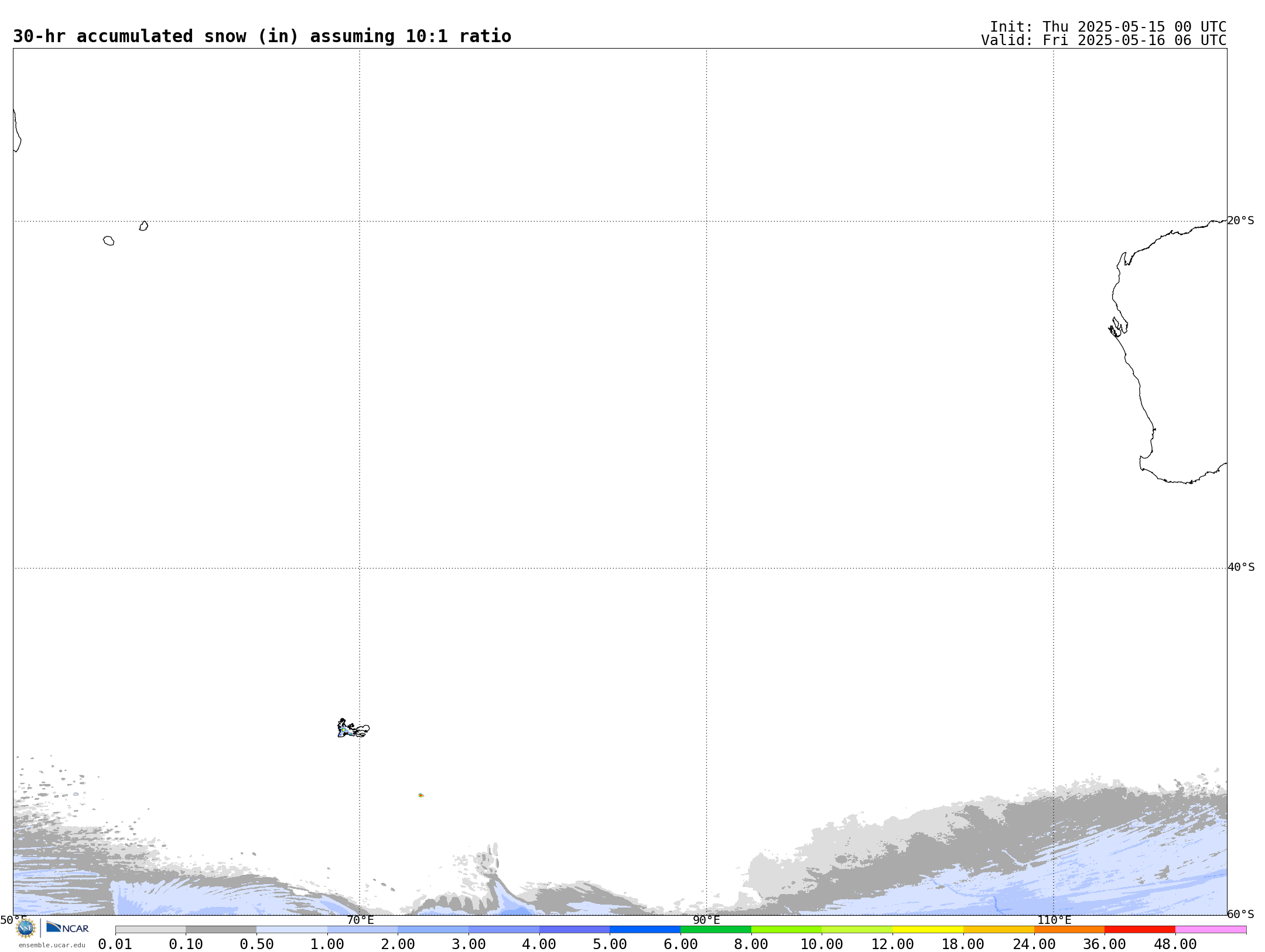Pick the pink above-48.00 legend swatch
This screenshot has width=1265, height=952.
tap(1211, 930)
